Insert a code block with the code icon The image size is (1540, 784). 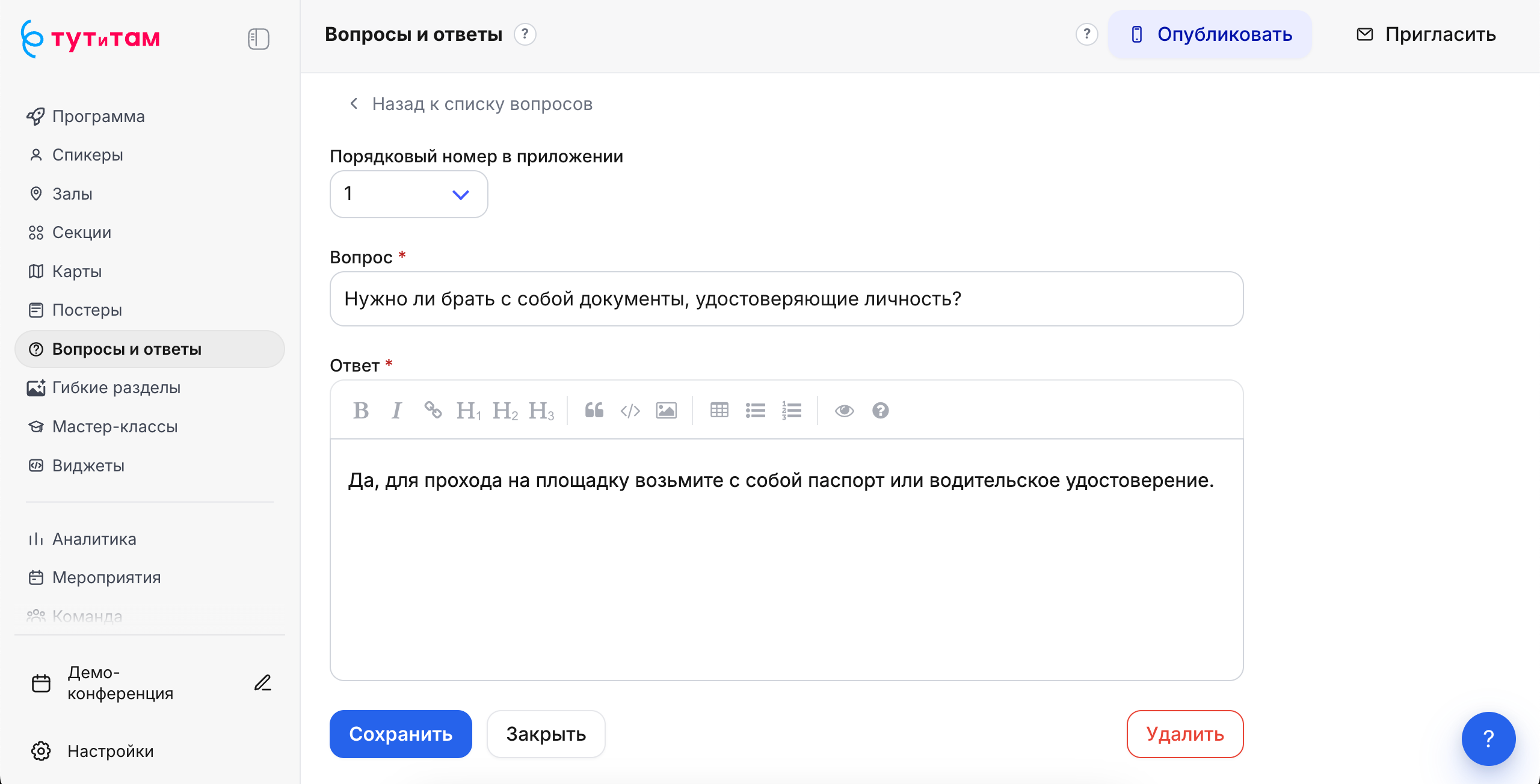coord(630,411)
